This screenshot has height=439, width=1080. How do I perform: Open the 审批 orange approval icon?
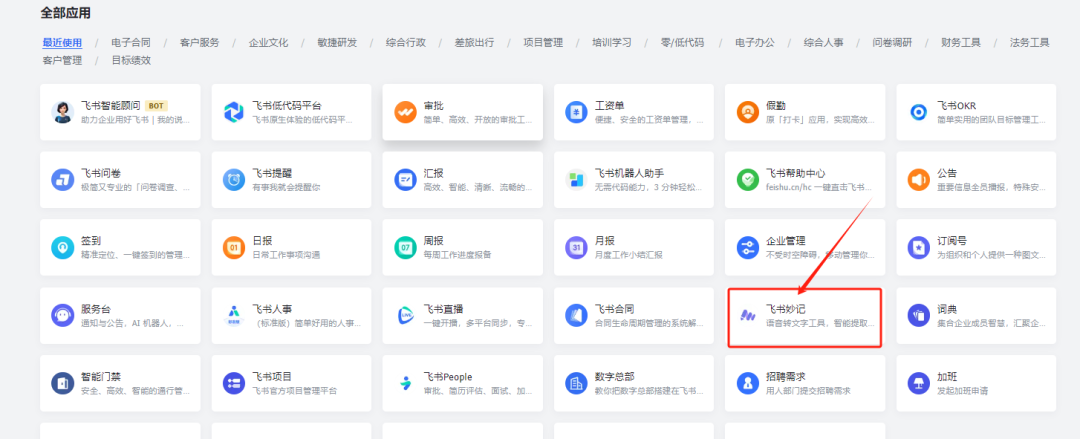point(405,112)
